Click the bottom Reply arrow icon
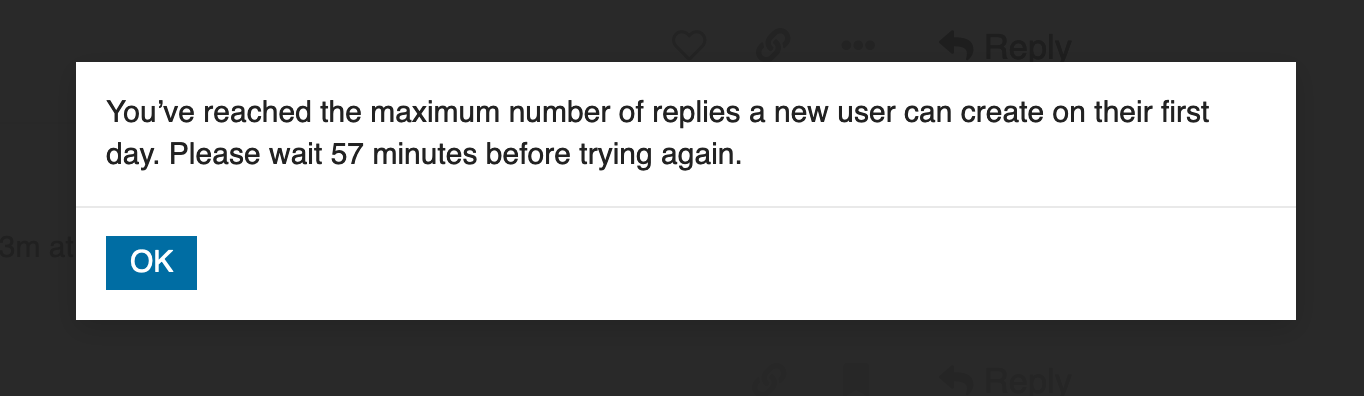Image resolution: width=1364 pixels, height=396 pixels. [957, 379]
